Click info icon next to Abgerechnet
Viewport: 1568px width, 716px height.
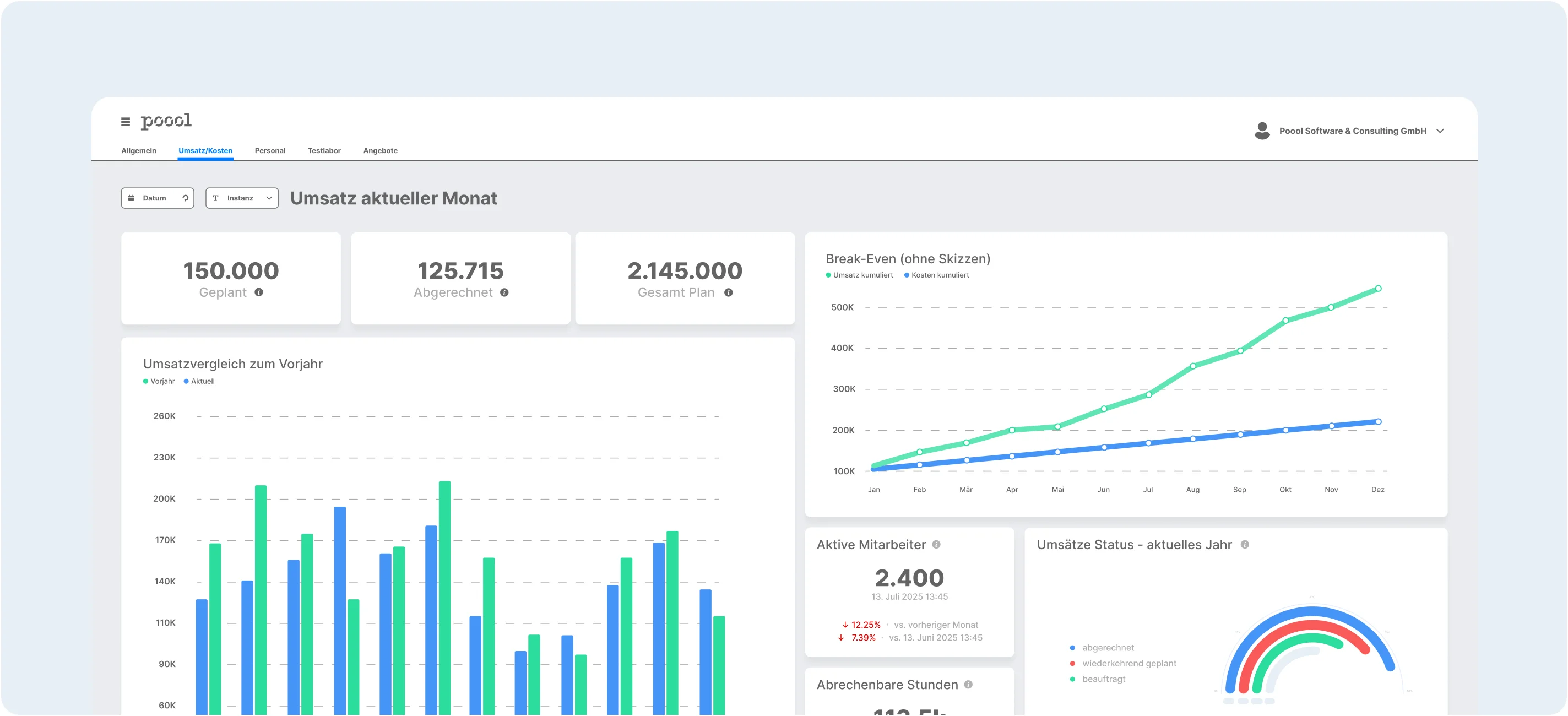click(x=504, y=292)
